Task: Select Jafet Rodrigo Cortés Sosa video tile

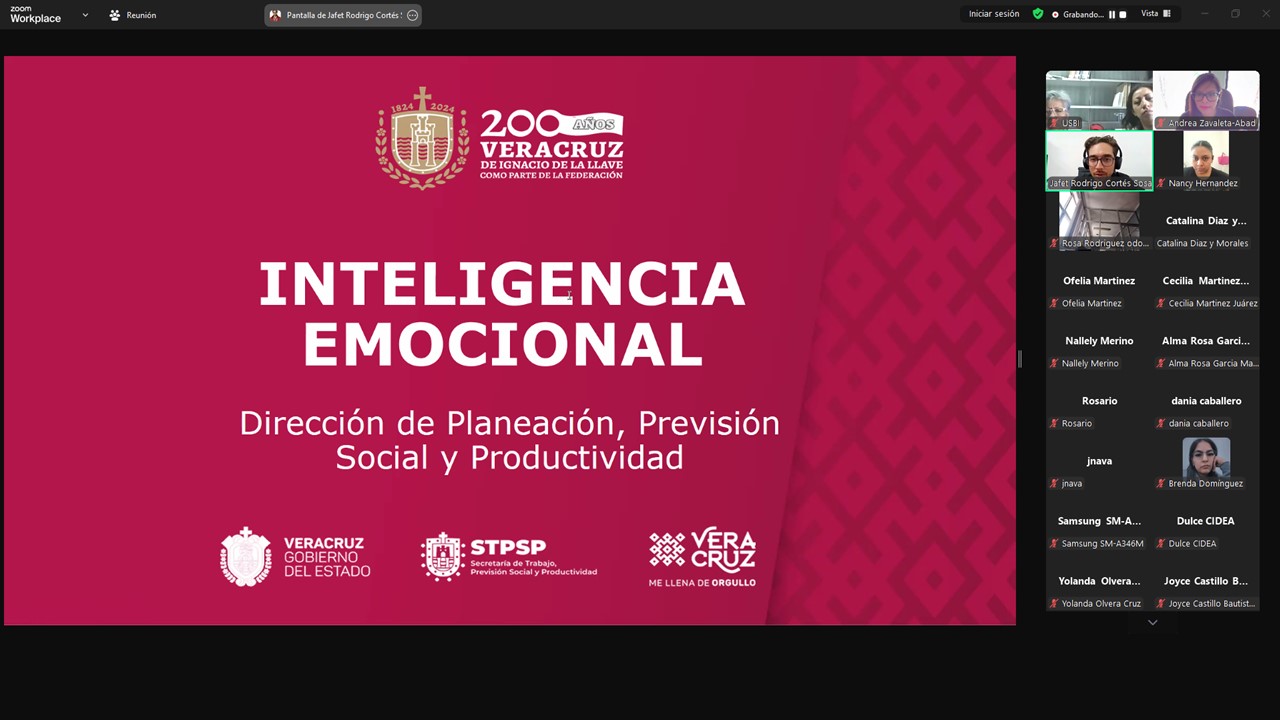Action: [x=1099, y=159]
